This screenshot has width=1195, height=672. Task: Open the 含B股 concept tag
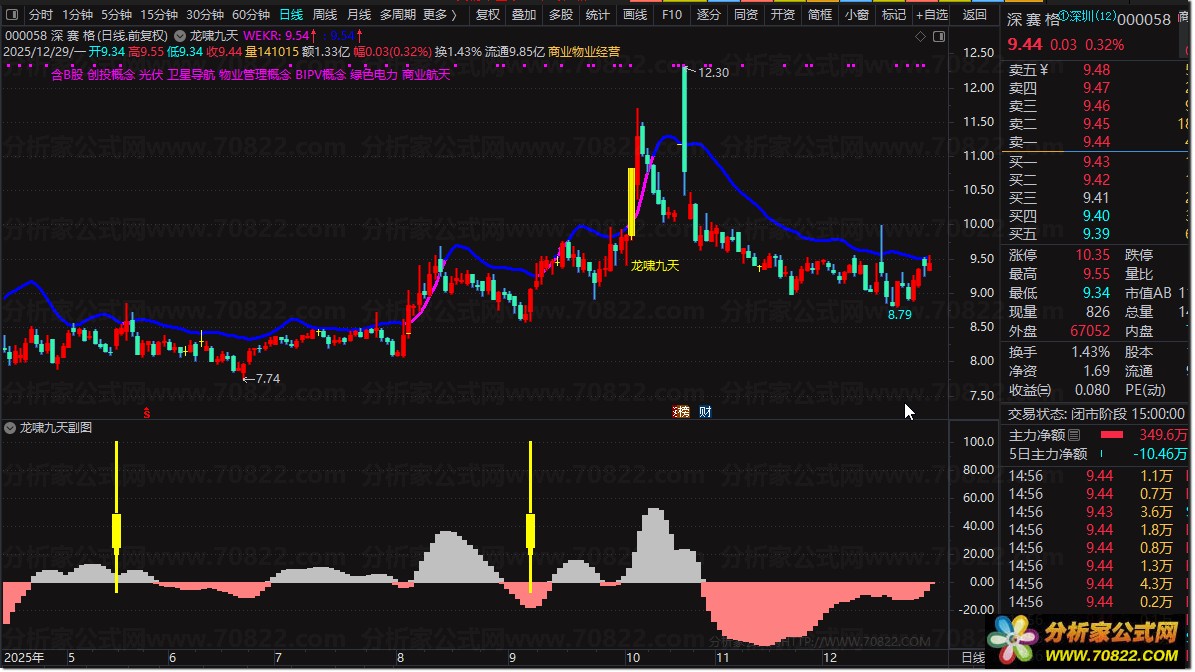coord(67,75)
